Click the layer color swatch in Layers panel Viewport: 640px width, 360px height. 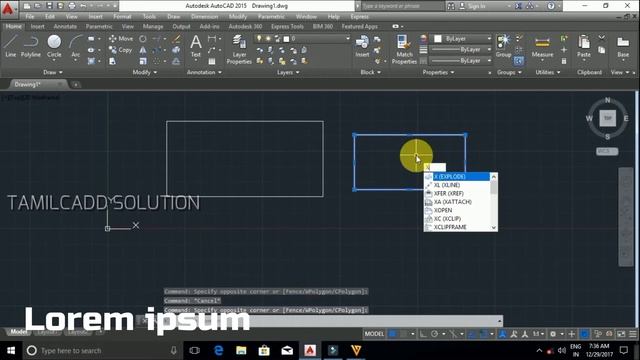point(287,39)
